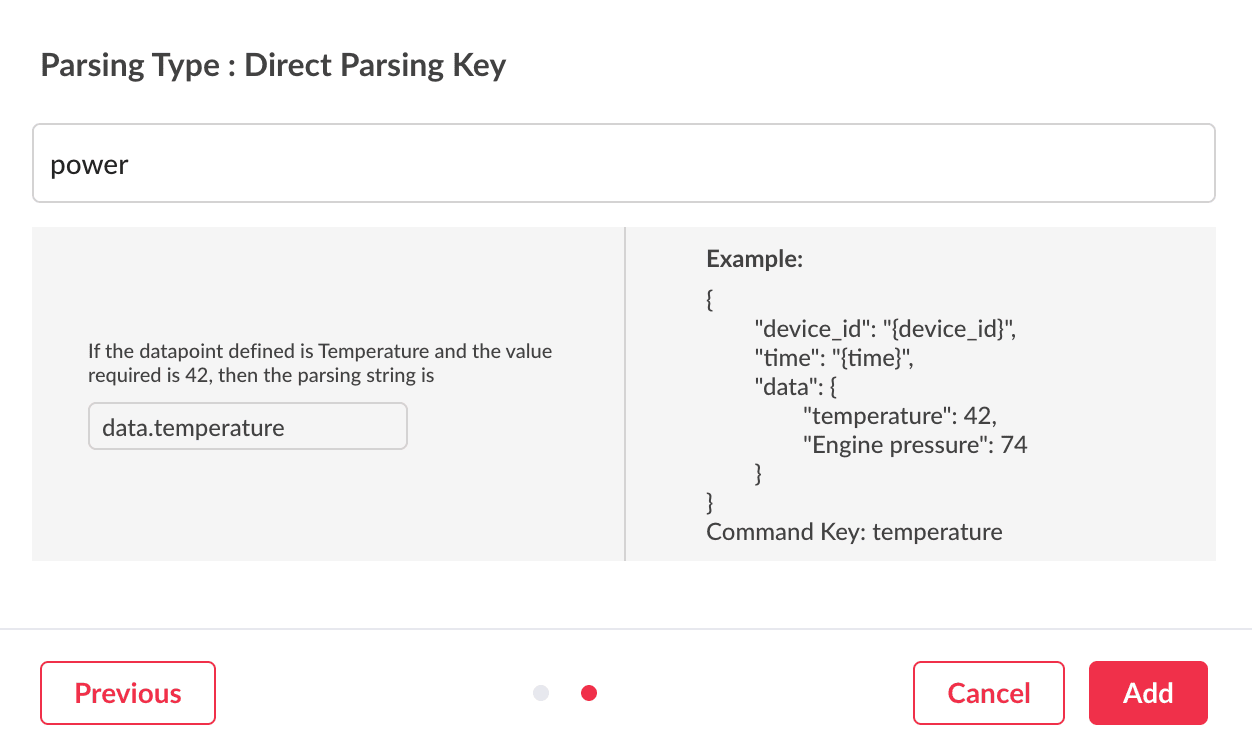
Task: Select the active red step indicator dot
Action: coord(589,693)
